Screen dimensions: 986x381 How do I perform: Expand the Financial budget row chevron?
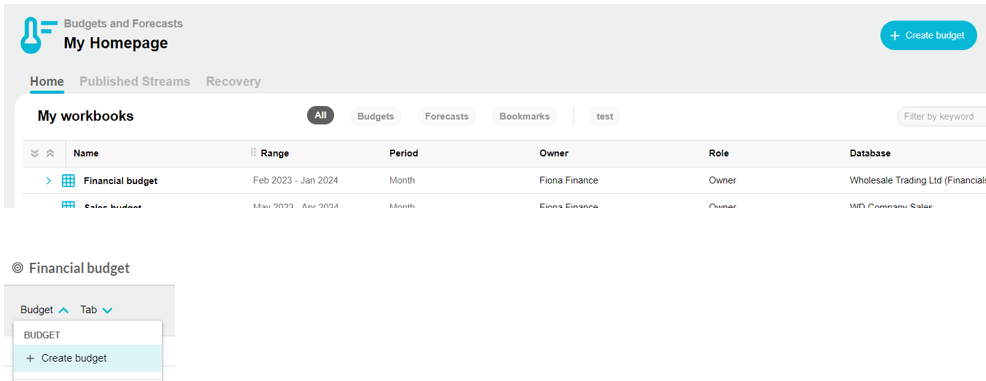pyautogui.click(x=48, y=180)
